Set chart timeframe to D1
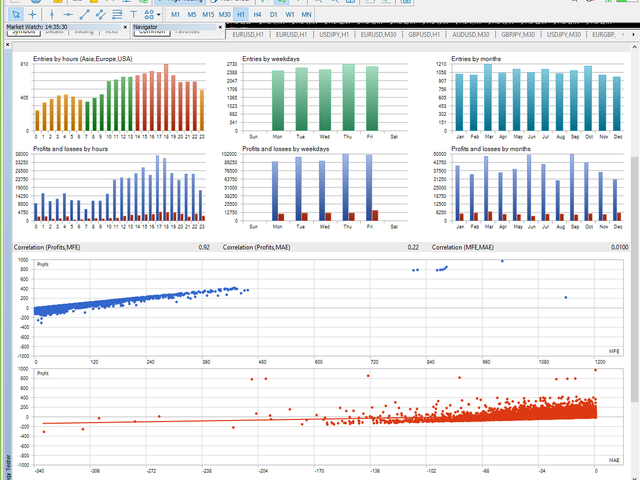The width and height of the screenshot is (640, 480). coord(273,16)
